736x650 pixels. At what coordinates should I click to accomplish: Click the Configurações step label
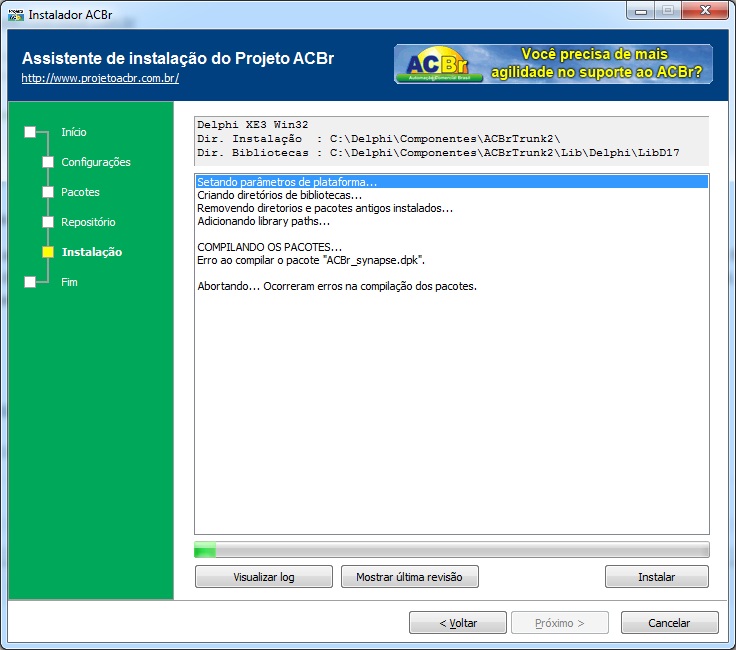coord(96,162)
